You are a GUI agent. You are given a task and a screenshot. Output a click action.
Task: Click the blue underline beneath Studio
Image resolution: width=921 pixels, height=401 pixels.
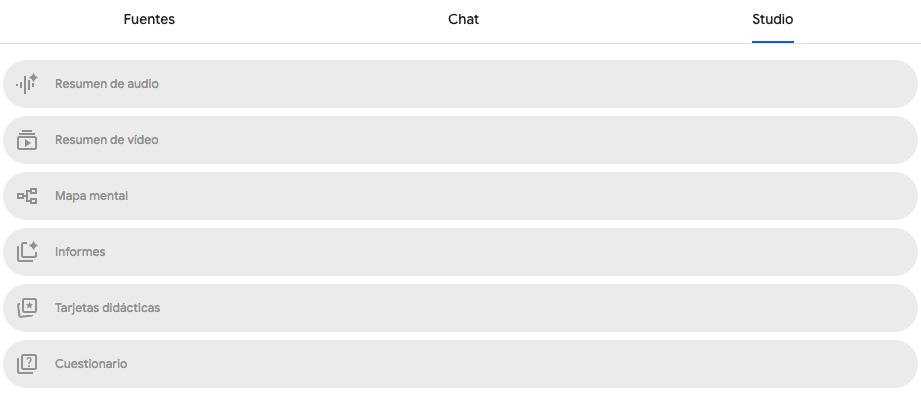[x=772, y=42]
